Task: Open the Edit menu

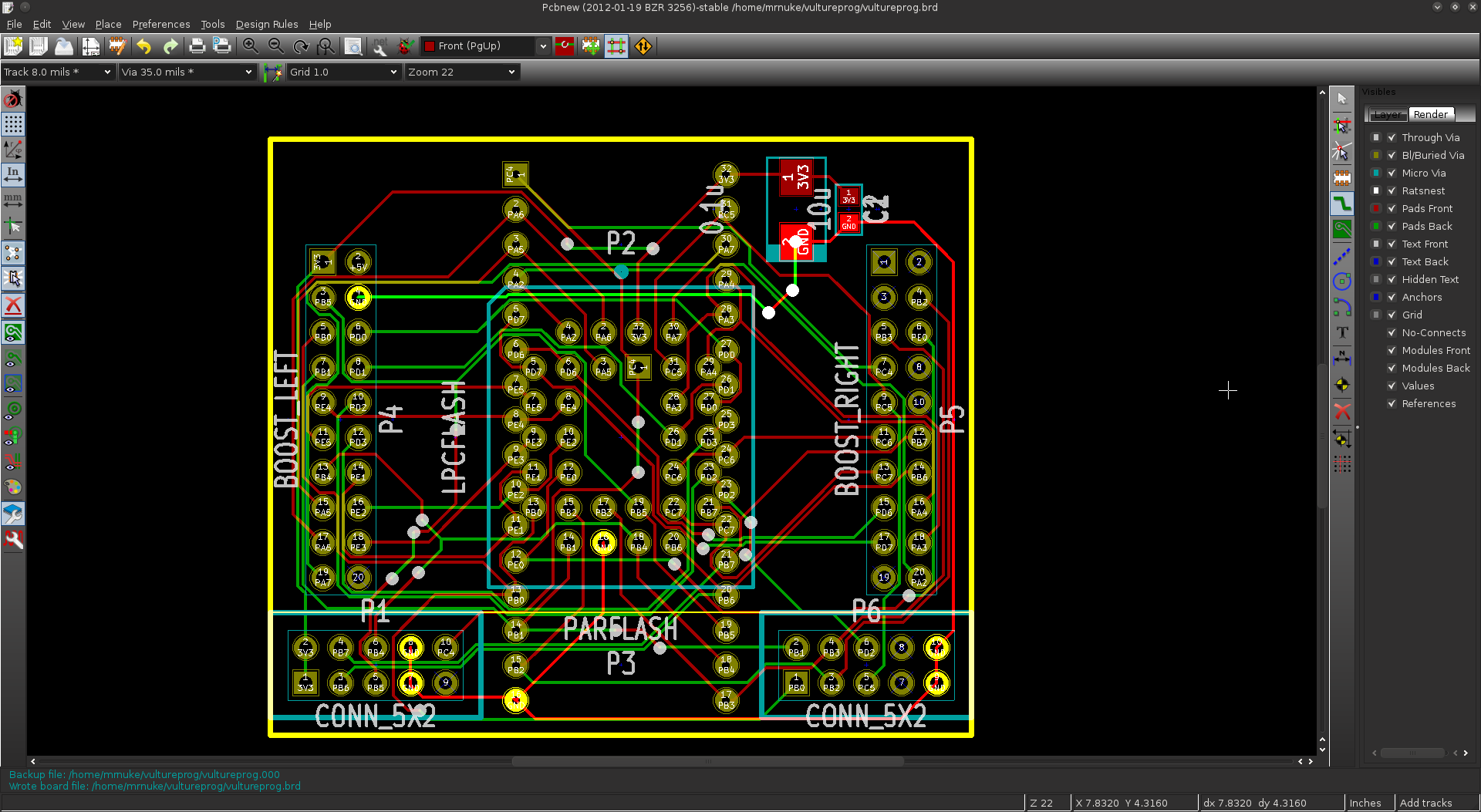Action: click(42, 24)
